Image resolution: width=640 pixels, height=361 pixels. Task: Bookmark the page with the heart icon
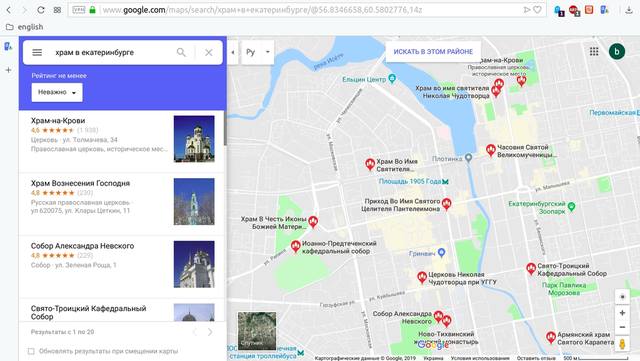coord(537,10)
